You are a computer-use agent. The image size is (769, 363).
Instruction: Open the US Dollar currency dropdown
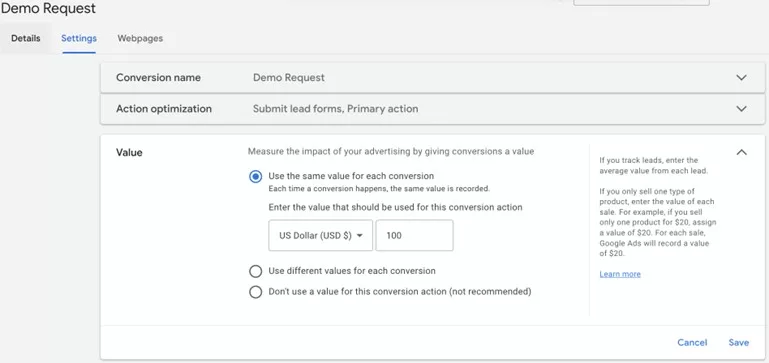coord(321,235)
